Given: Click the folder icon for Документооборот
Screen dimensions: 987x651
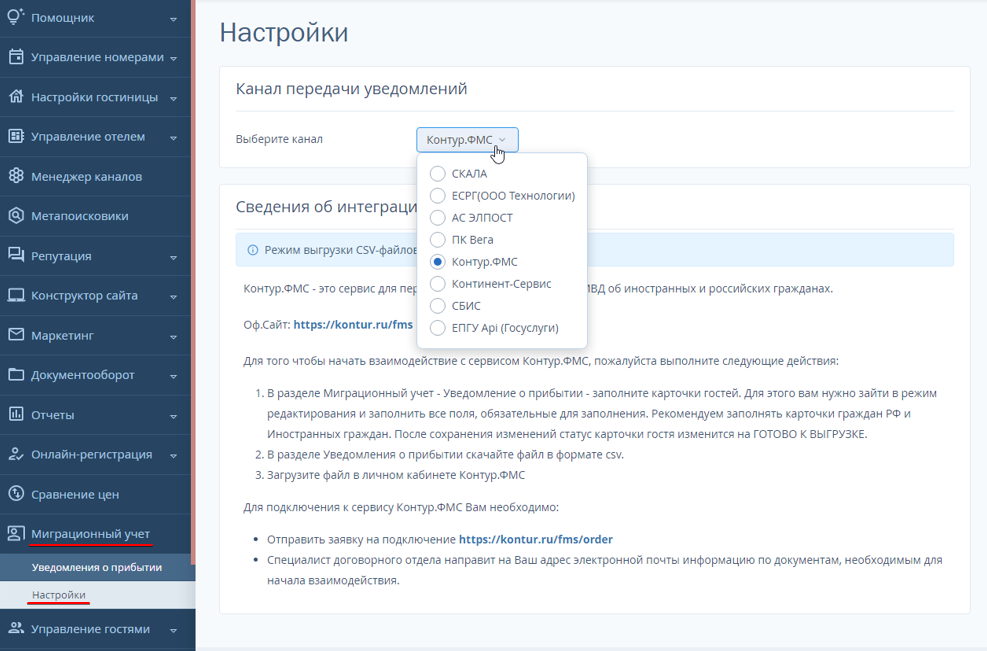Looking at the screenshot, I should point(16,374).
